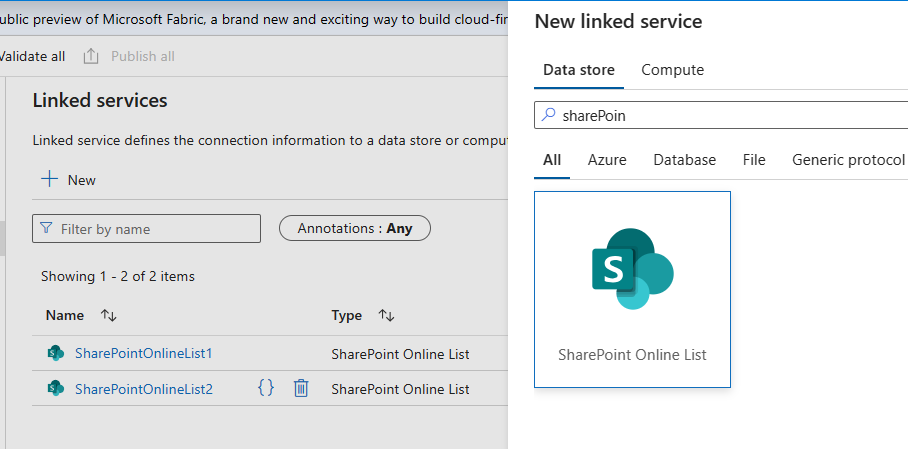The width and height of the screenshot is (908, 449).
Task: Click the Publish all upload icon
Action: [90, 56]
